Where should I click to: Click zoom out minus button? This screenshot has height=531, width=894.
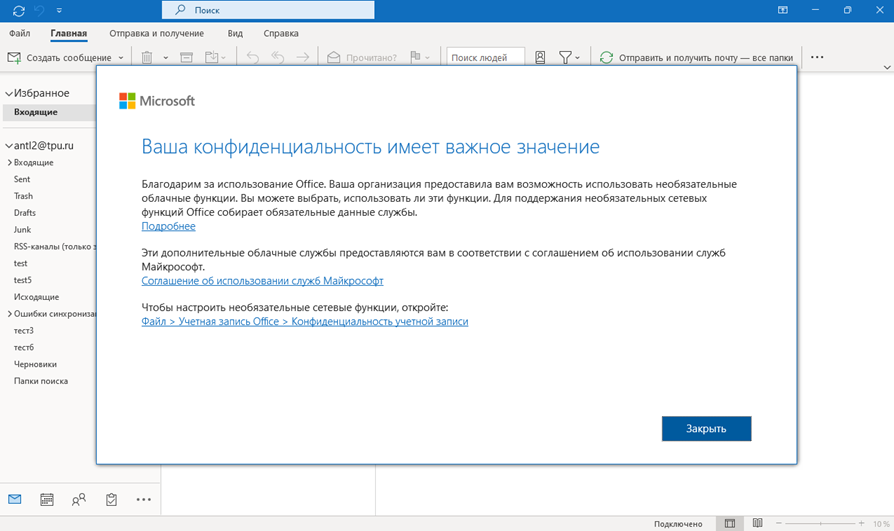coord(779,524)
